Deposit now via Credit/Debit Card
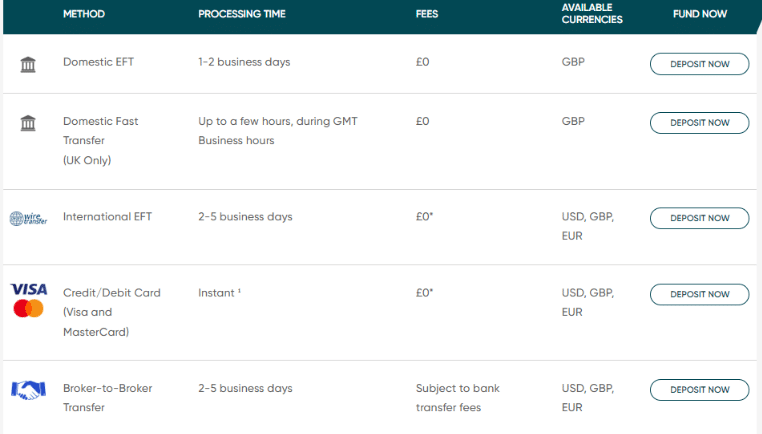Screen dimensions: 762x434 699,295
